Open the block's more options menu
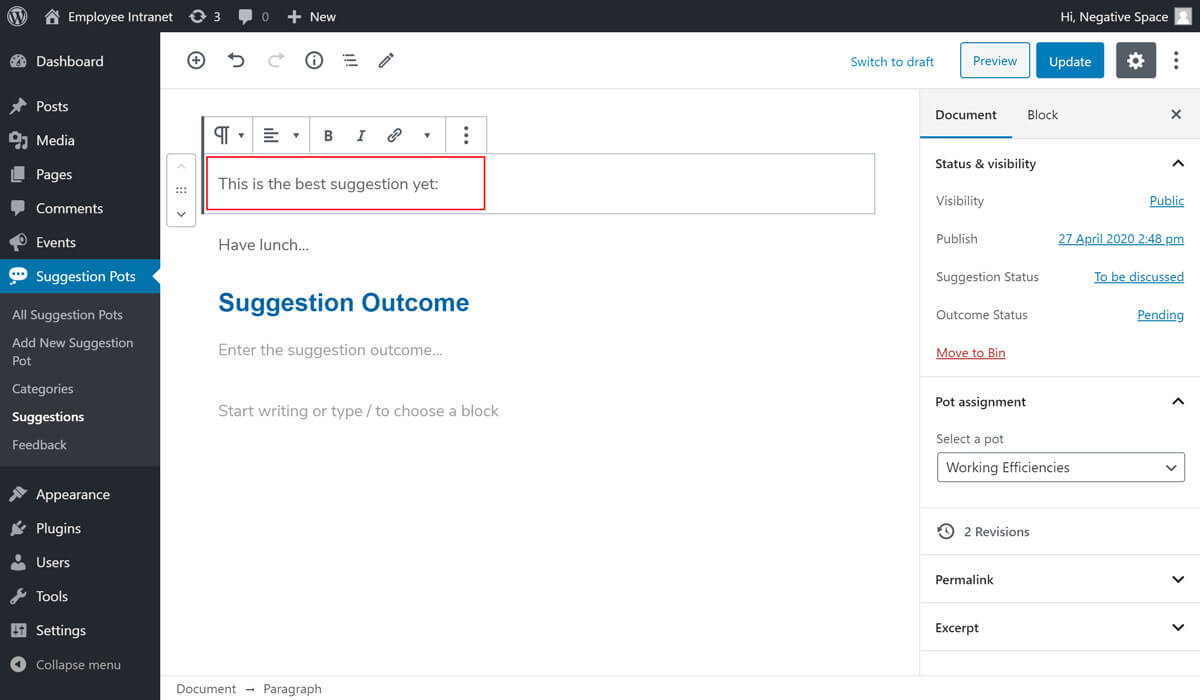1200x700 pixels. pyautogui.click(x=466, y=136)
